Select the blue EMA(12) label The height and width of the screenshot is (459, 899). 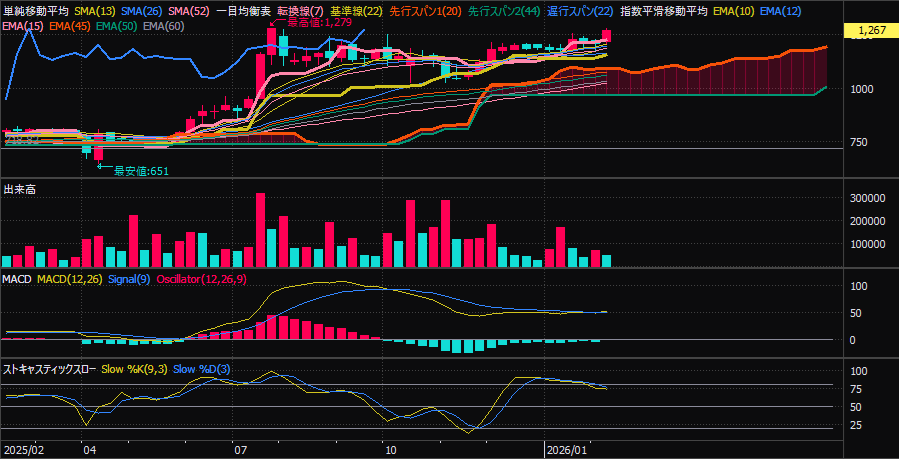[781, 10]
